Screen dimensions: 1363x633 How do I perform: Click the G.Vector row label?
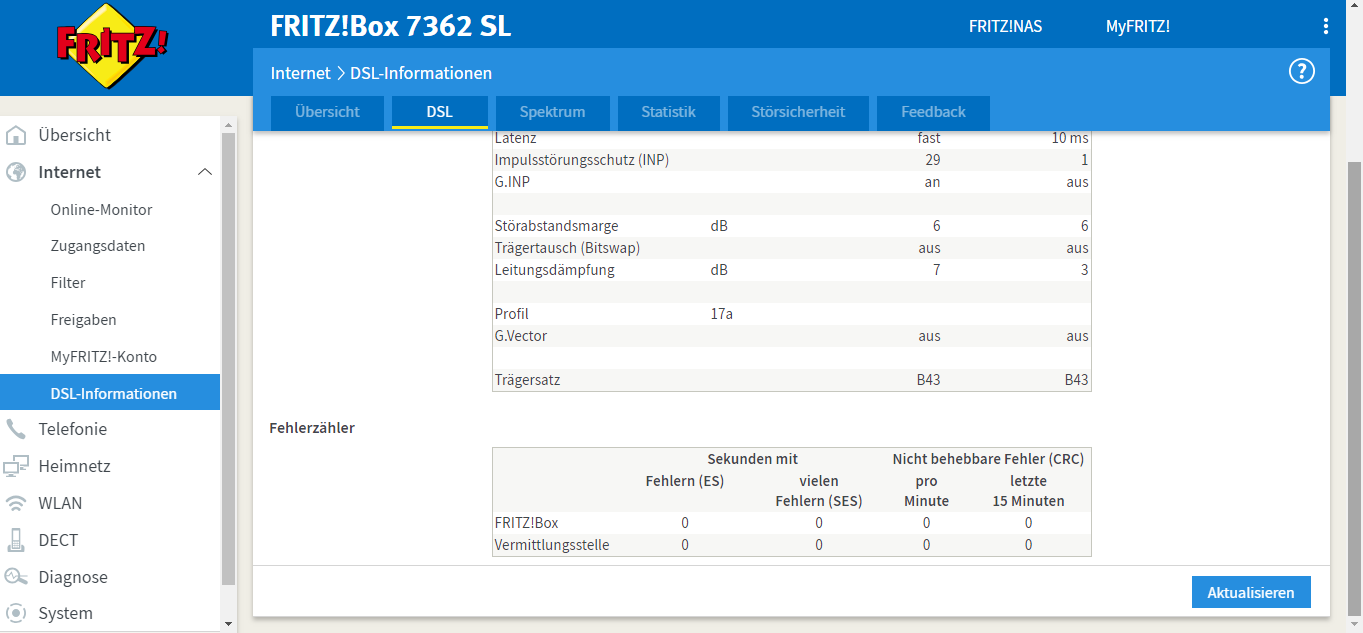coord(521,336)
